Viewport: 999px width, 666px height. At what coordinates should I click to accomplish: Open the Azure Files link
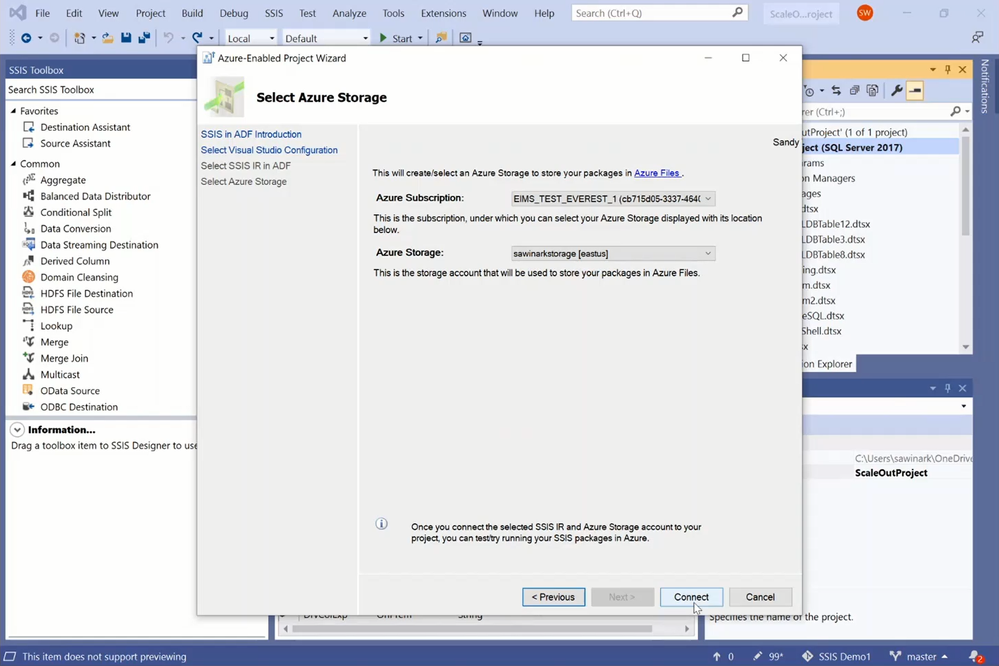pyautogui.click(x=657, y=173)
